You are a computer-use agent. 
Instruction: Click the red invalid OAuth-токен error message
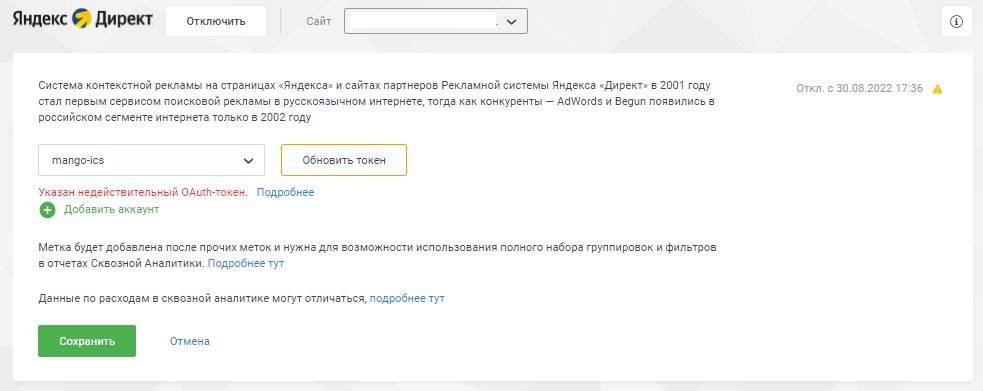click(x=143, y=192)
